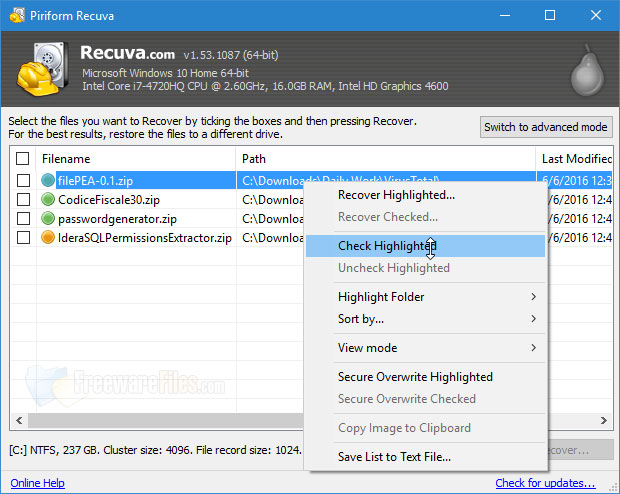620x494 pixels.
Task: Click the NTFS 237 GB status bar text
Action: tap(155, 450)
